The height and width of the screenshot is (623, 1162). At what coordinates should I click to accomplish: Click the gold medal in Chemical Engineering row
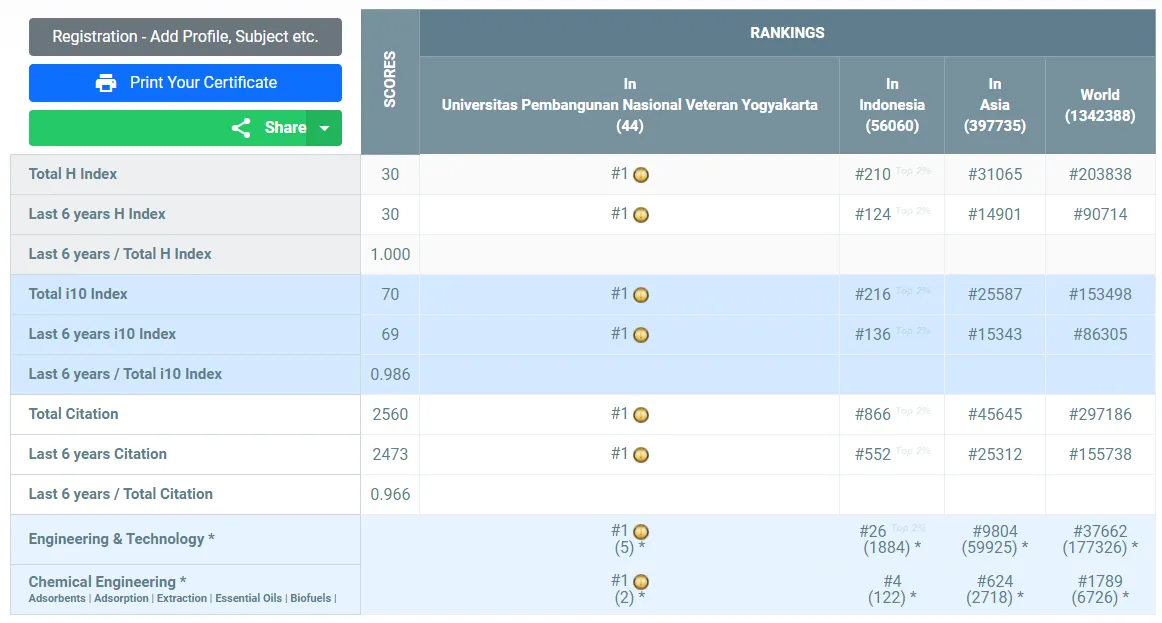pyautogui.click(x=641, y=582)
